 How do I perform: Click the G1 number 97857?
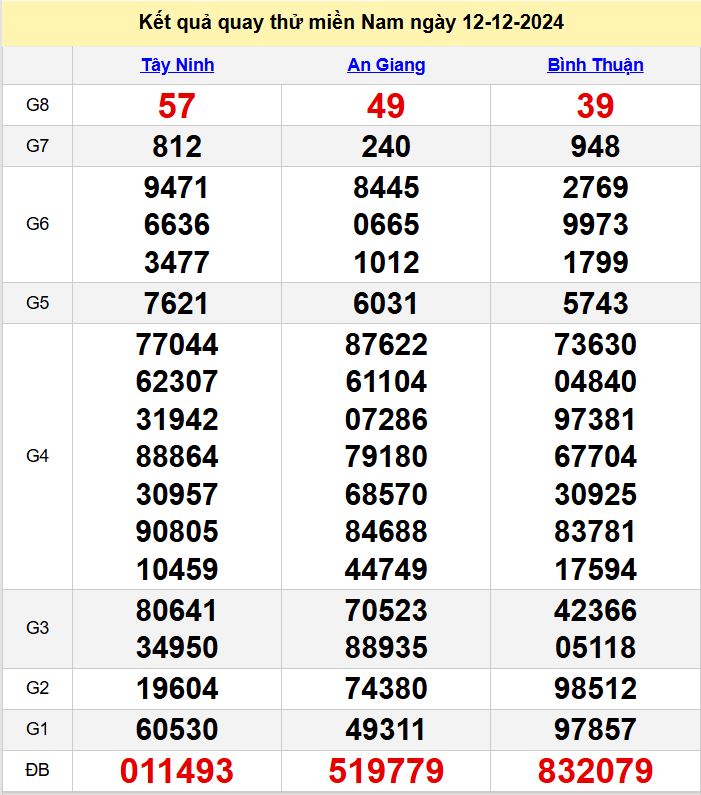[x=596, y=729]
